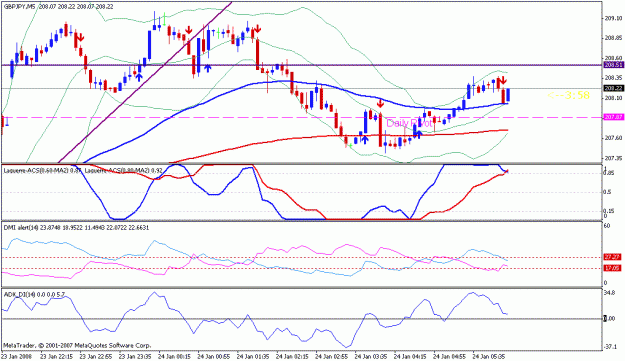Select the first red sell arrow near 22:15

(x=80, y=37)
